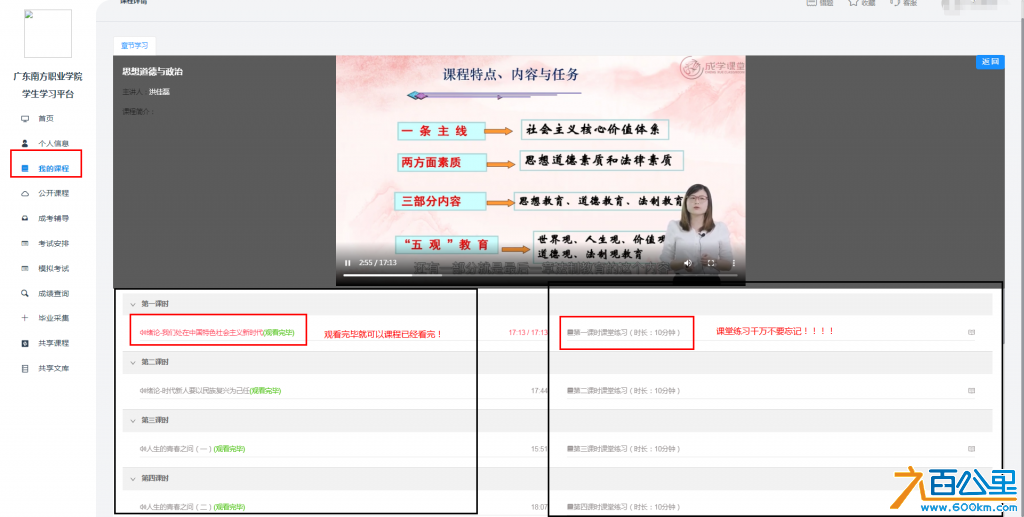The image size is (1024, 517).
Task: Mute the video with the speaker icon
Action: pyautogui.click(x=688, y=263)
